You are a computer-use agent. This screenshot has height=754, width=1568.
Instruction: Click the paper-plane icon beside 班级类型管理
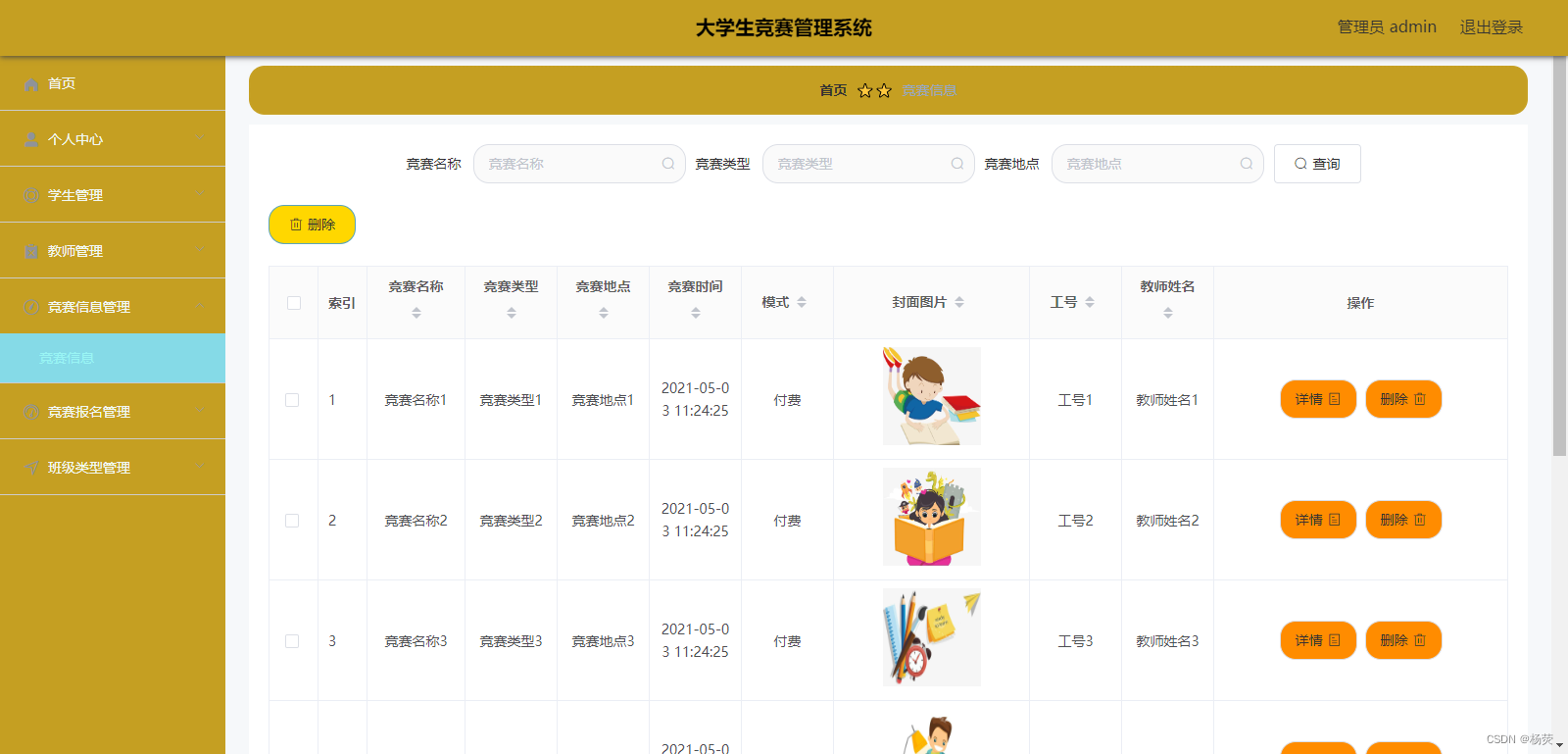[x=31, y=469]
